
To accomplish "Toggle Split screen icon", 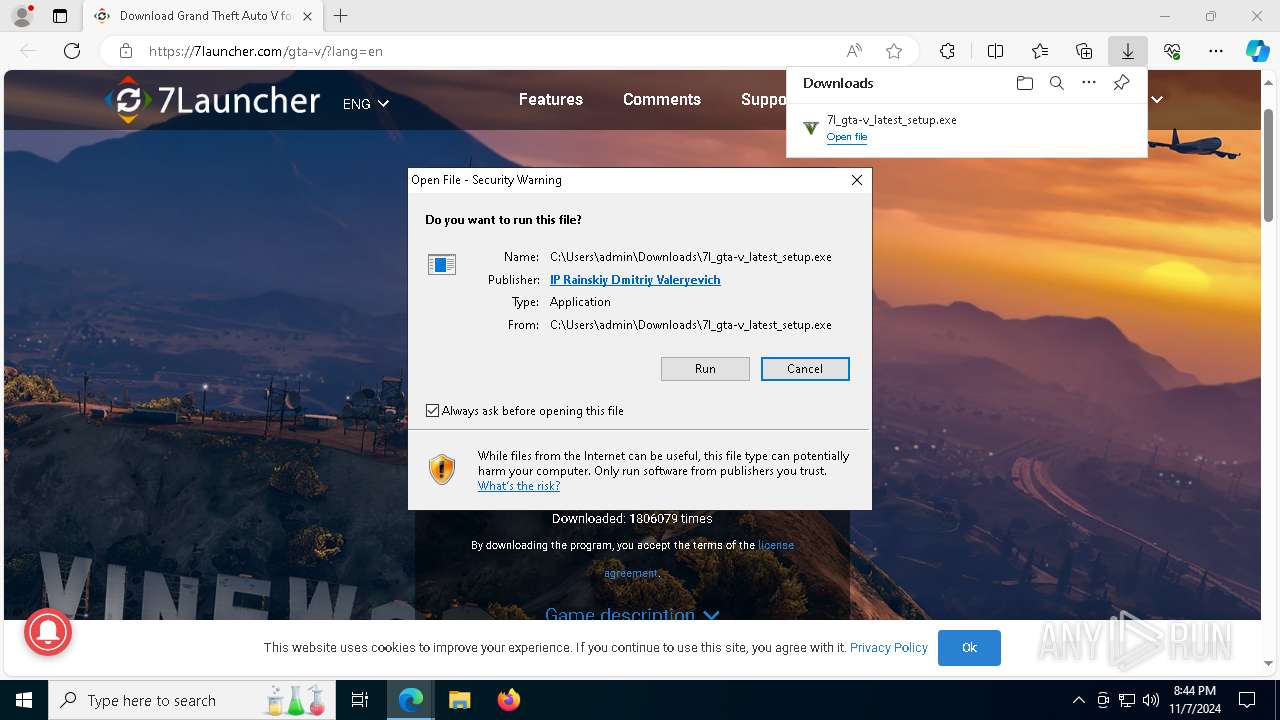I will coord(995,51).
